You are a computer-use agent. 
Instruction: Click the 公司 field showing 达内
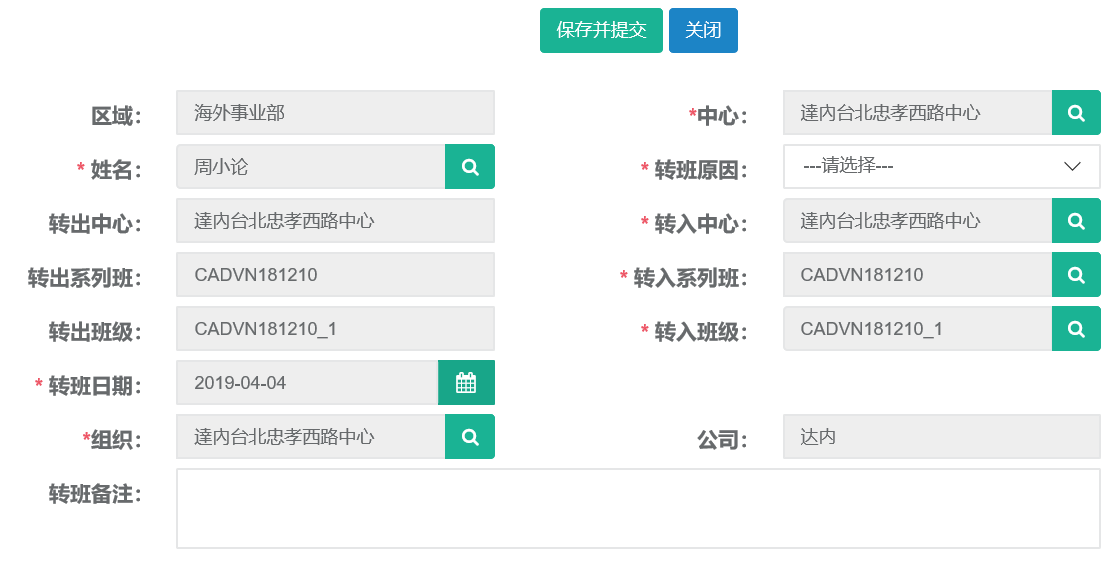pos(941,437)
